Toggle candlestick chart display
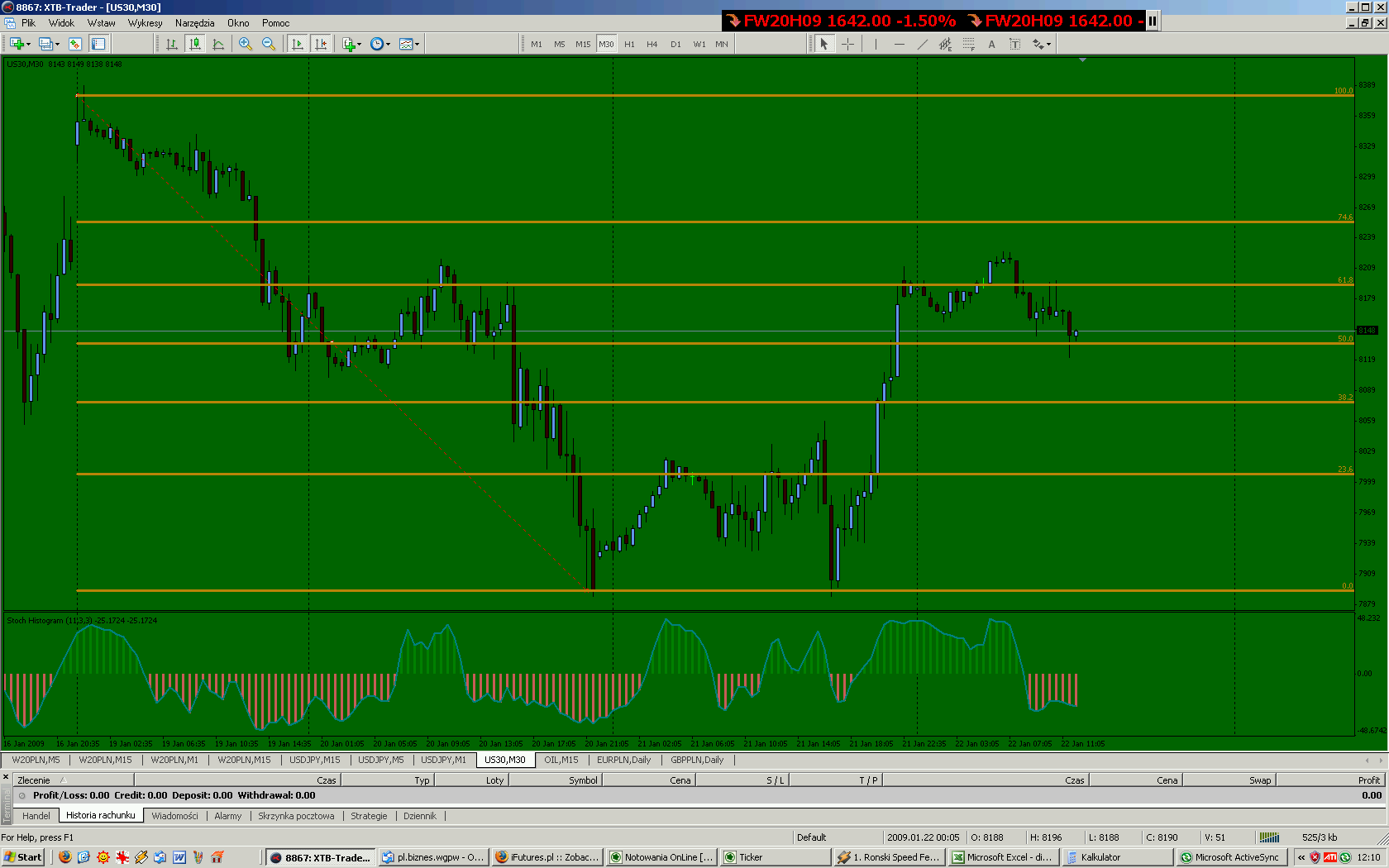 coord(195,44)
